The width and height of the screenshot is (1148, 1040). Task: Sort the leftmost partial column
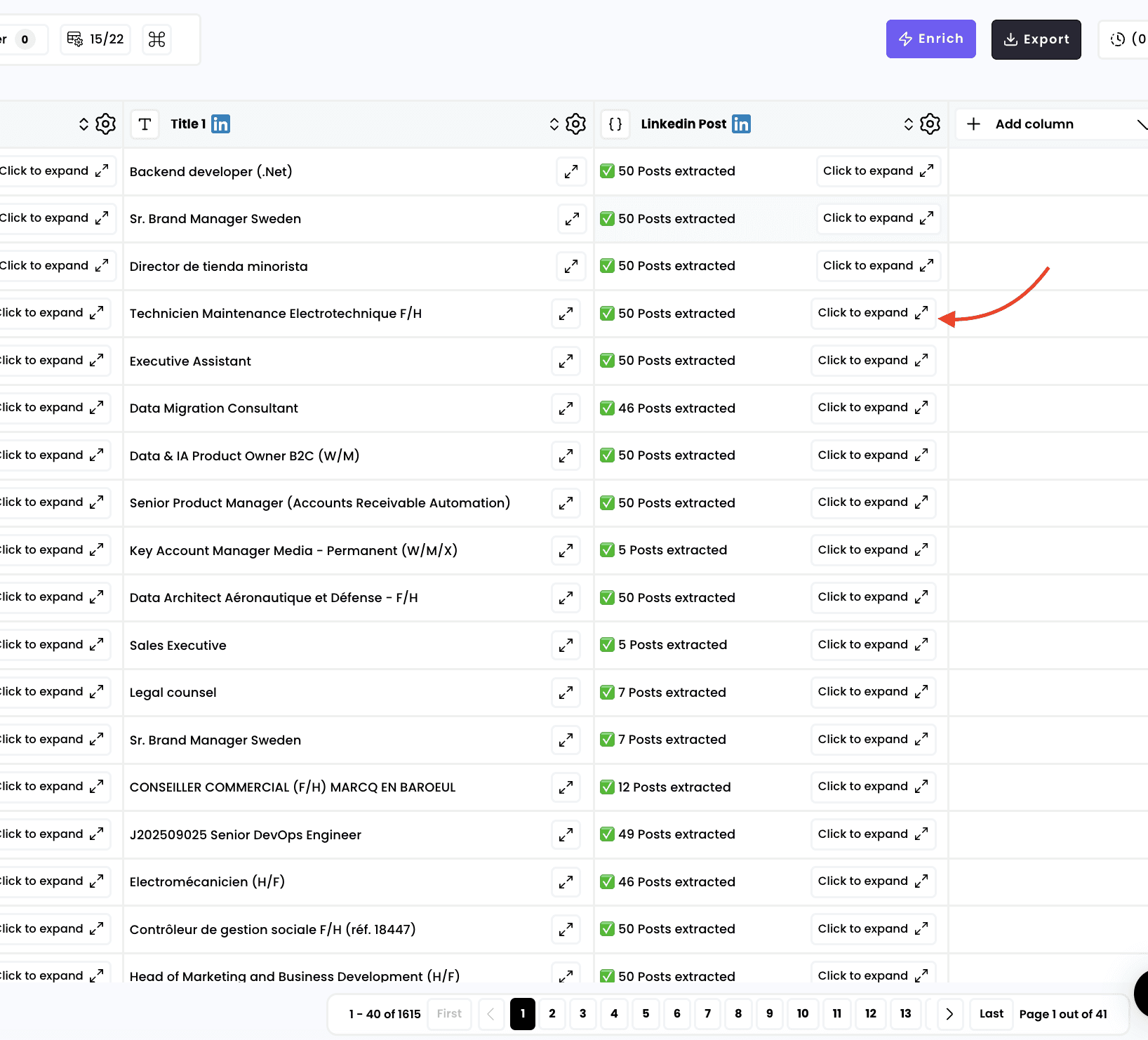[84, 124]
